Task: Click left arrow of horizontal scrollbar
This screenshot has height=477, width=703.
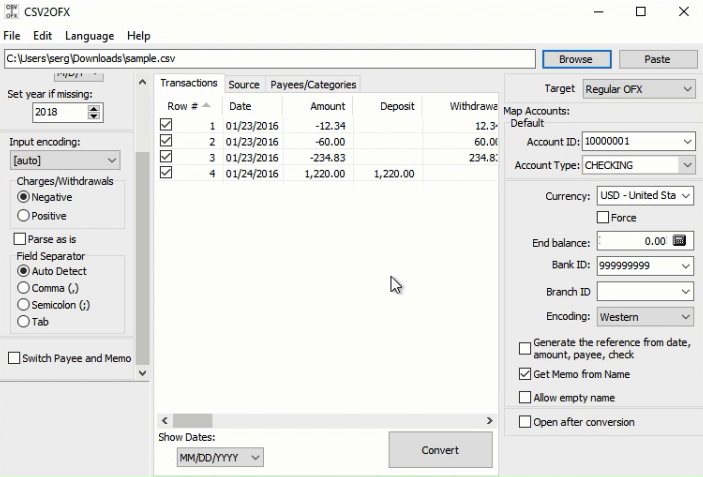Action: 165,421
